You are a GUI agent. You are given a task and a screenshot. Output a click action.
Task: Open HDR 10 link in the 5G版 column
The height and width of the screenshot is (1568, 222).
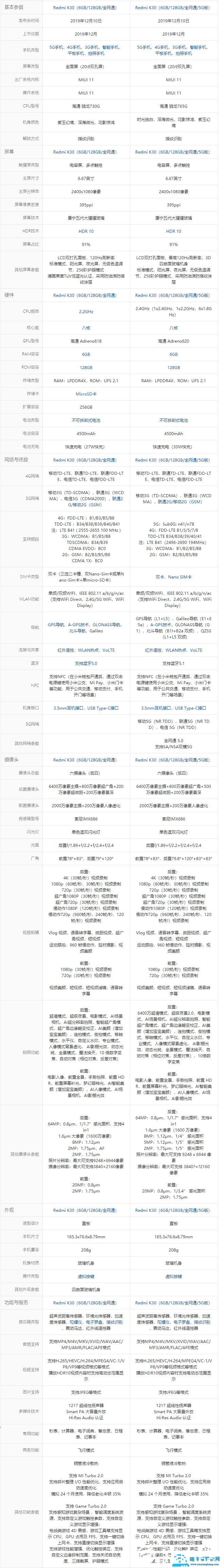click(x=173, y=231)
